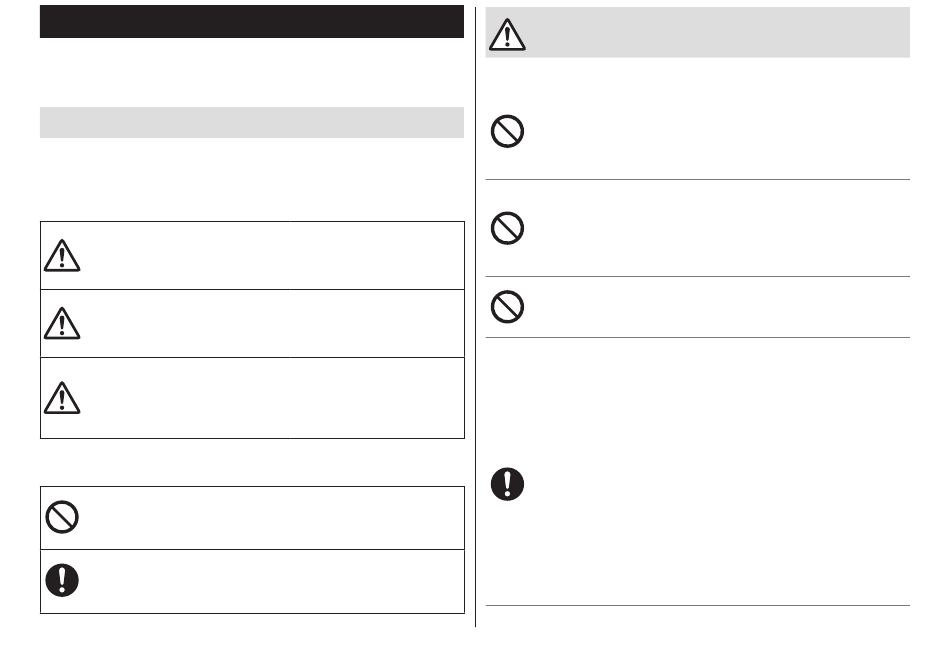The width and height of the screenshot is (950, 656).
Task: Click the empty right cell of the bottom warning row
Action: click(377, 398)
